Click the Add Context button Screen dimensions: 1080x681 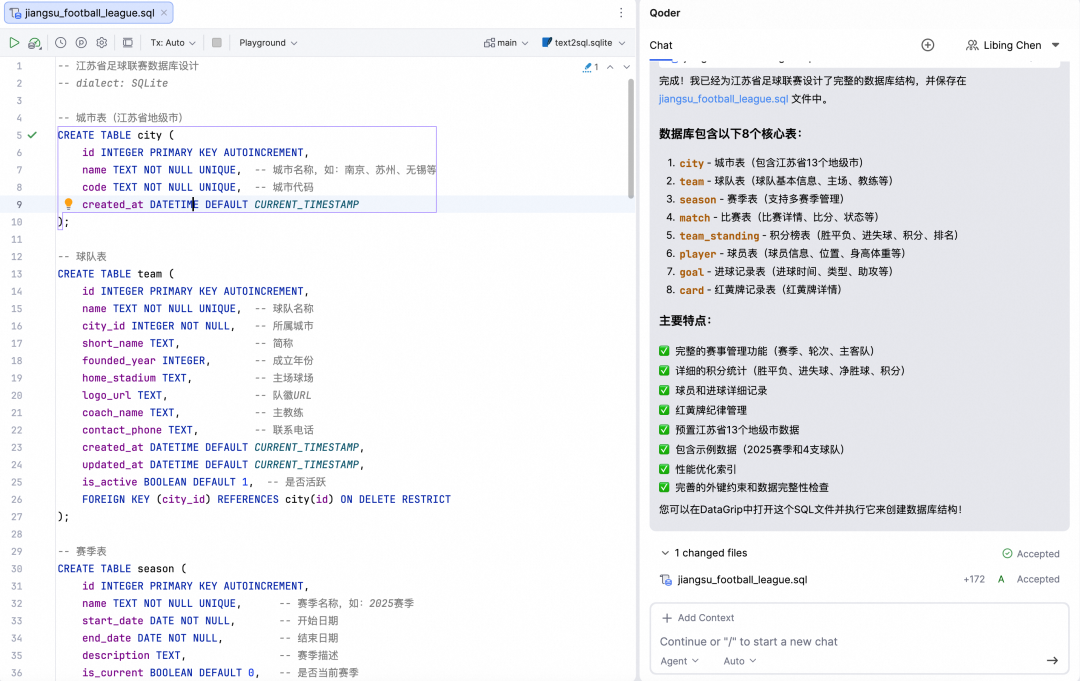(698, 618)
